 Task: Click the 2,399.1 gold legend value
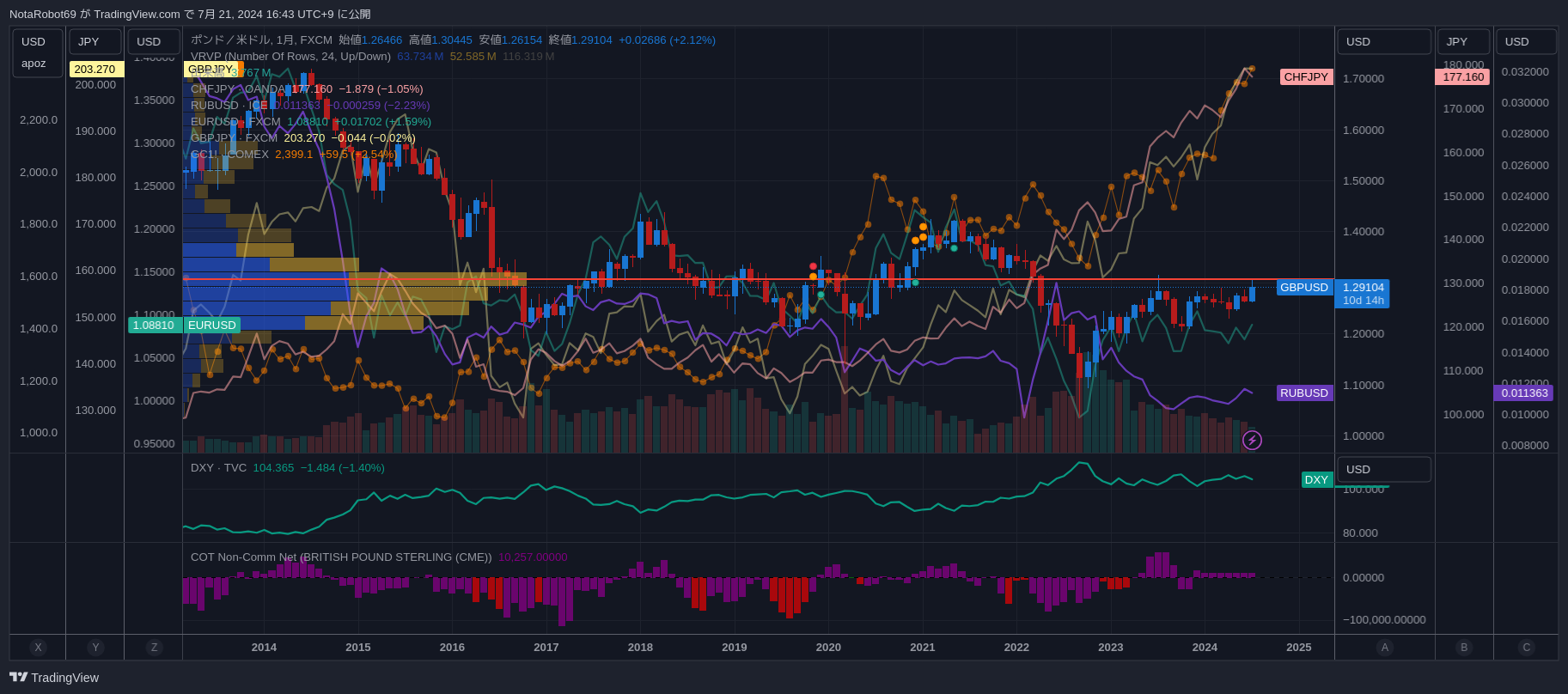pyautogui.click(x=294, y=155)
